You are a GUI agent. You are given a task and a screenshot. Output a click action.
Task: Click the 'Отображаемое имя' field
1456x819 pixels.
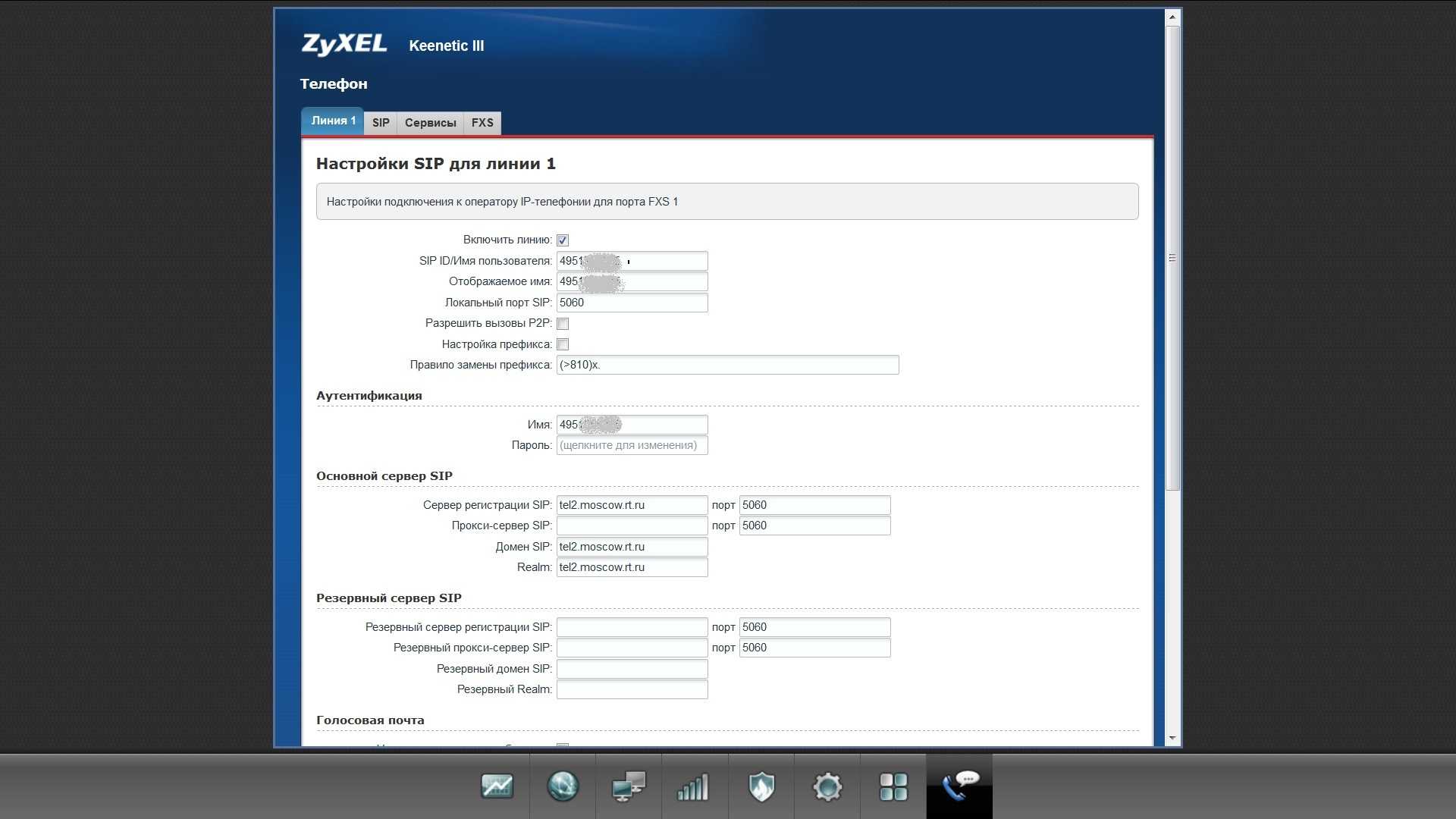click(x=632, y=281)
